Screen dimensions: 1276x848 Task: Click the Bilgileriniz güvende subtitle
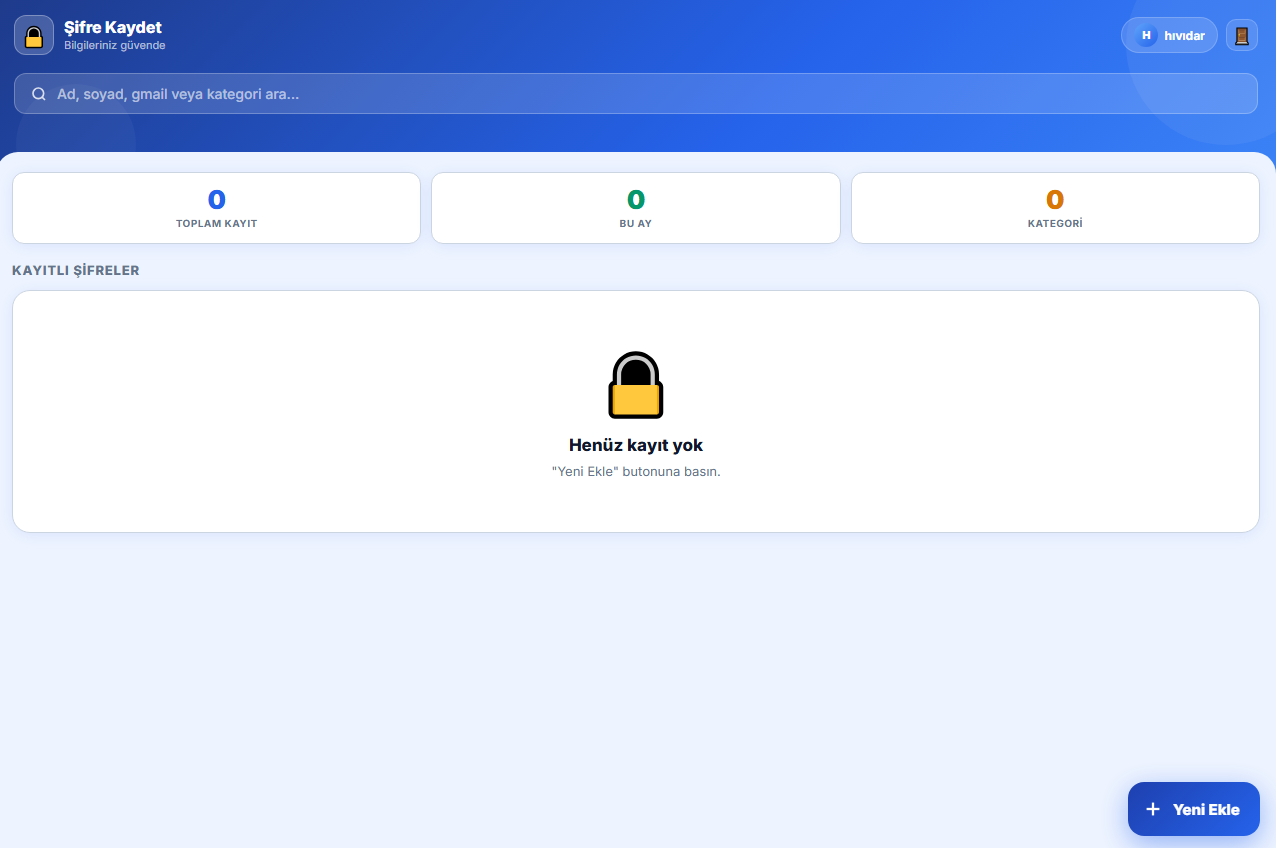tap(115, 46)
